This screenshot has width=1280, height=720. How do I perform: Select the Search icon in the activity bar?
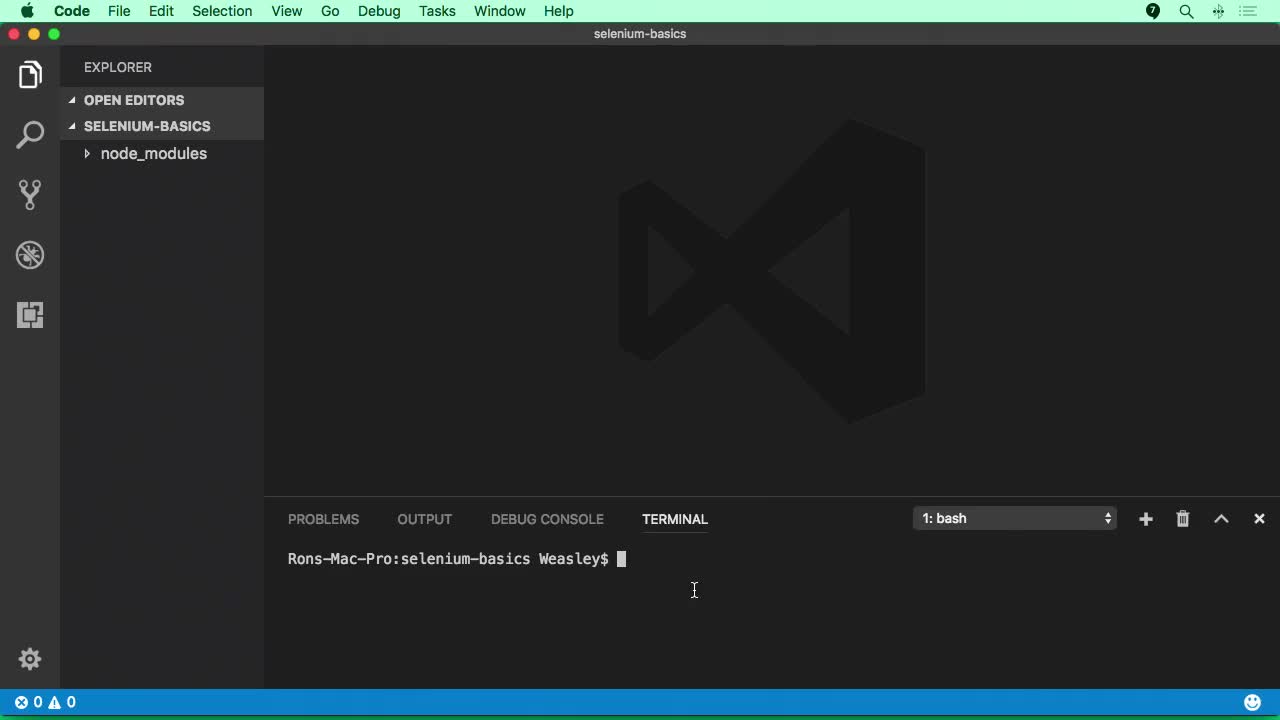[29, 134]
